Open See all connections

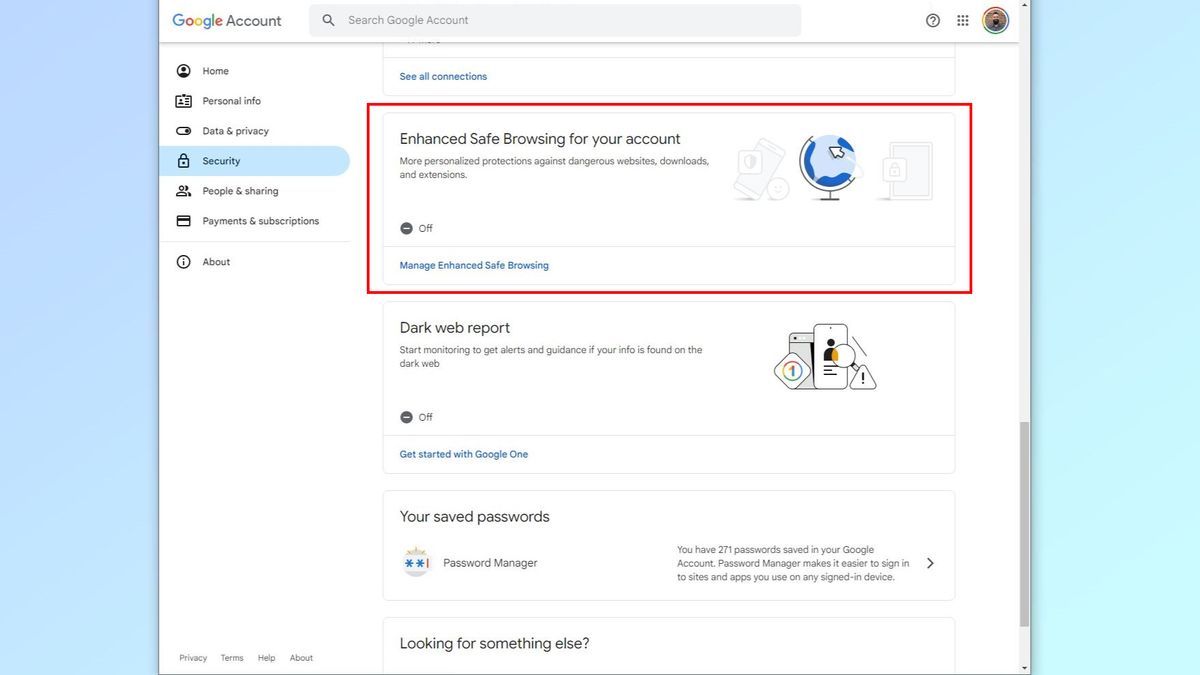[443, 76]
